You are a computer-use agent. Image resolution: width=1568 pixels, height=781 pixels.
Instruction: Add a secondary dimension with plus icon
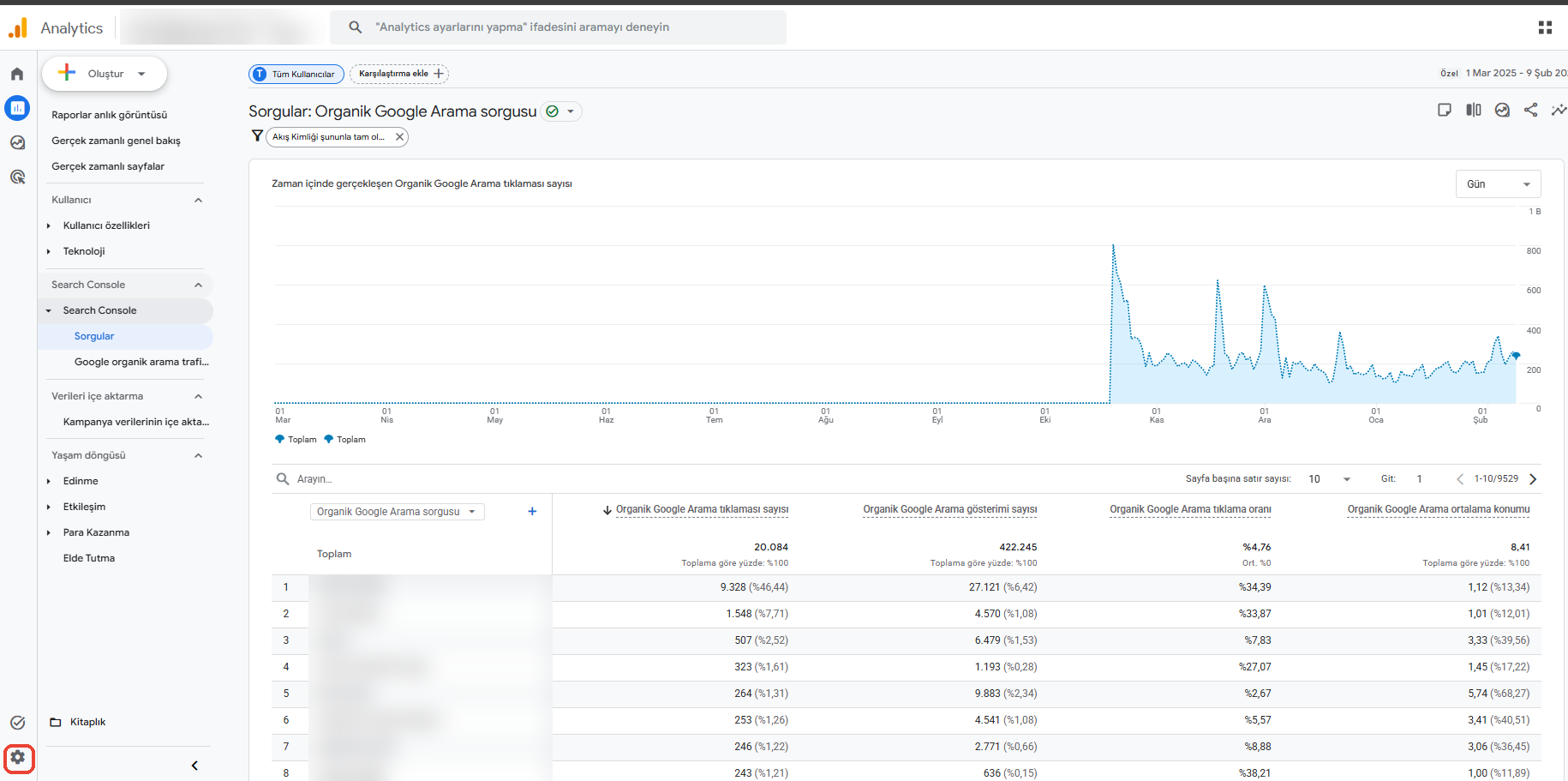[532, 511]
